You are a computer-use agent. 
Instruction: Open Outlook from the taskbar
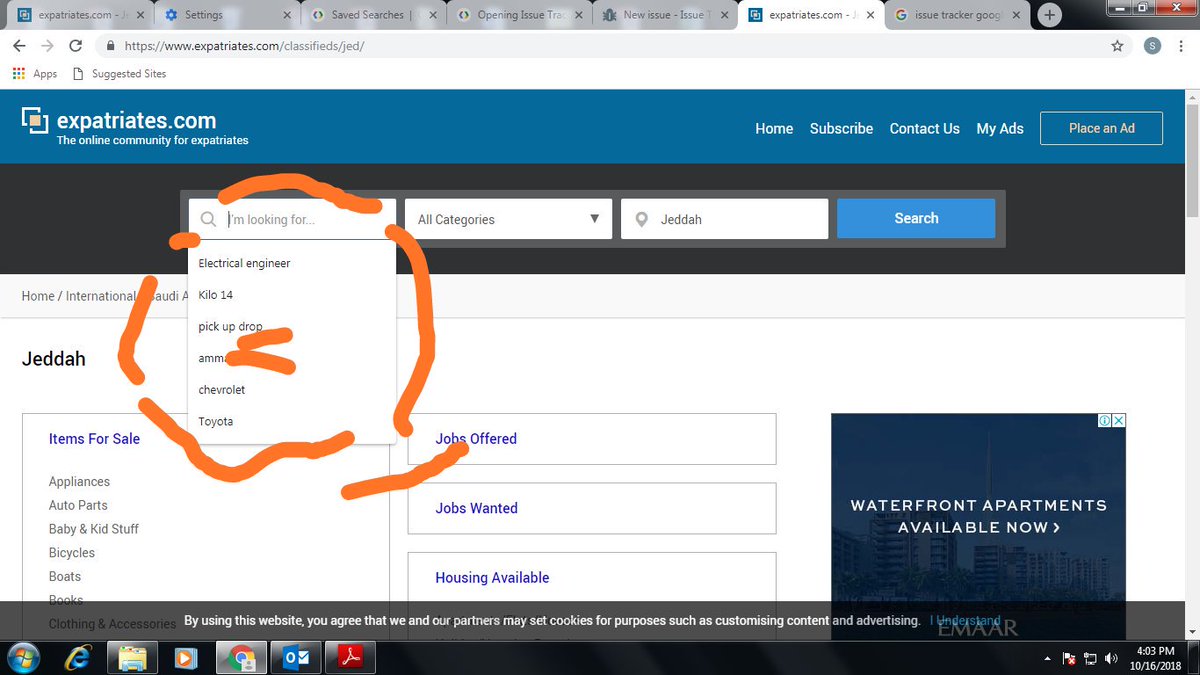[296, 658]
